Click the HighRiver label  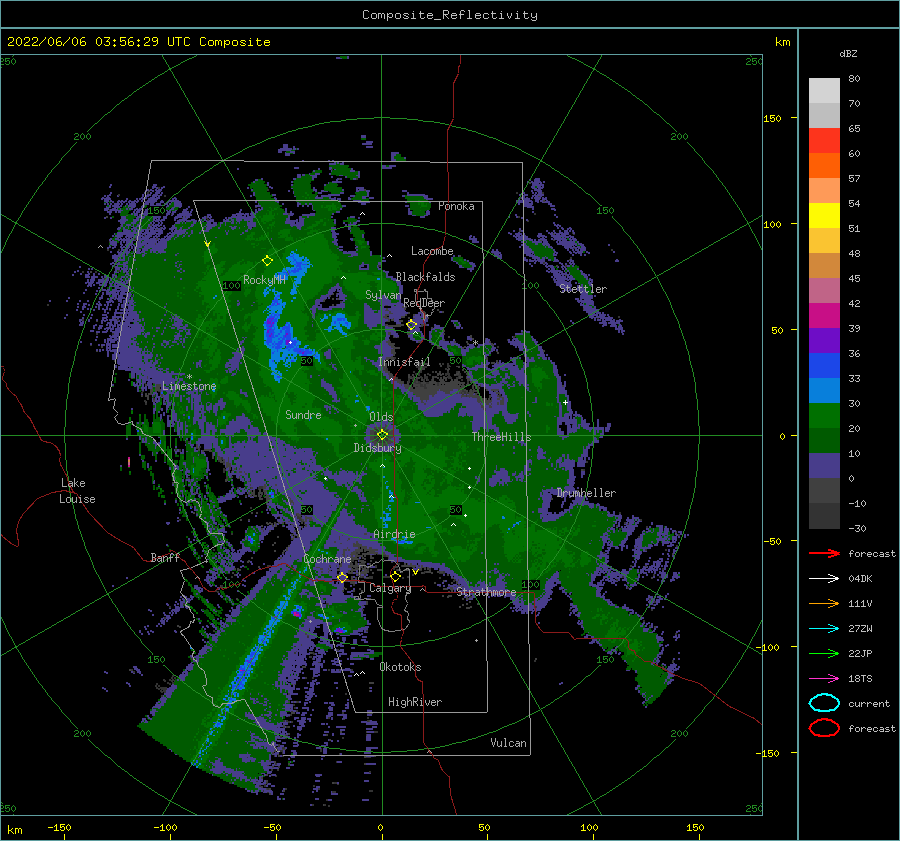[415, 702]
